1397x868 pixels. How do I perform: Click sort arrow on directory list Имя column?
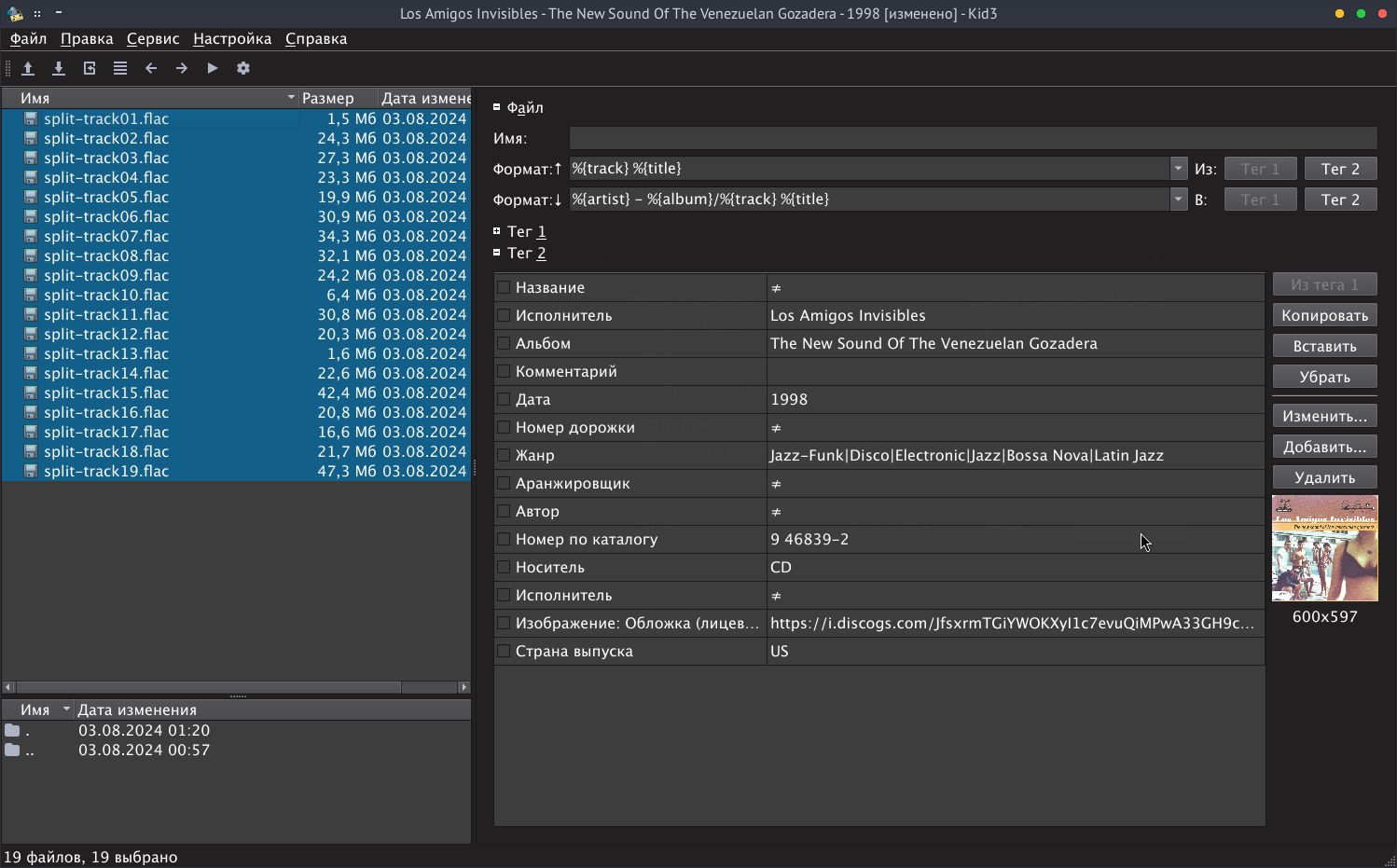click(x=66, y=710)
